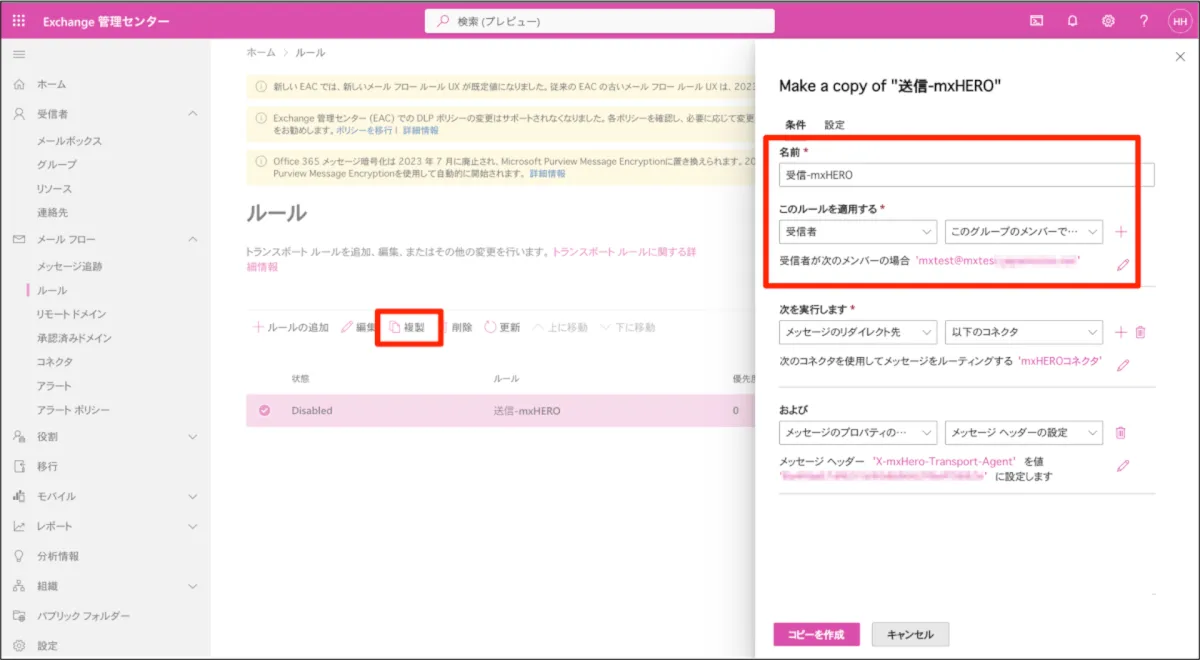Open the app launcher waffle icon

coord(19,21)
